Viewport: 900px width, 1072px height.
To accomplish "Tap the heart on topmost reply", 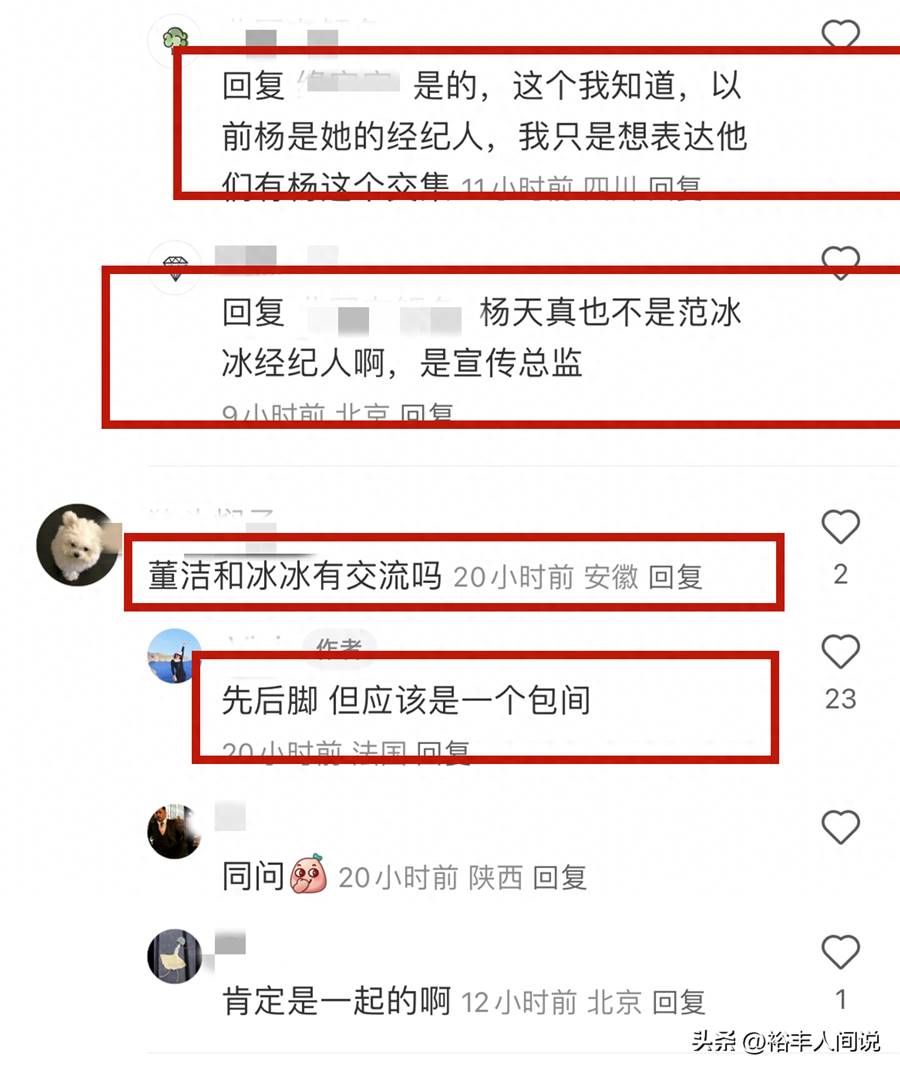I will 841,34.
